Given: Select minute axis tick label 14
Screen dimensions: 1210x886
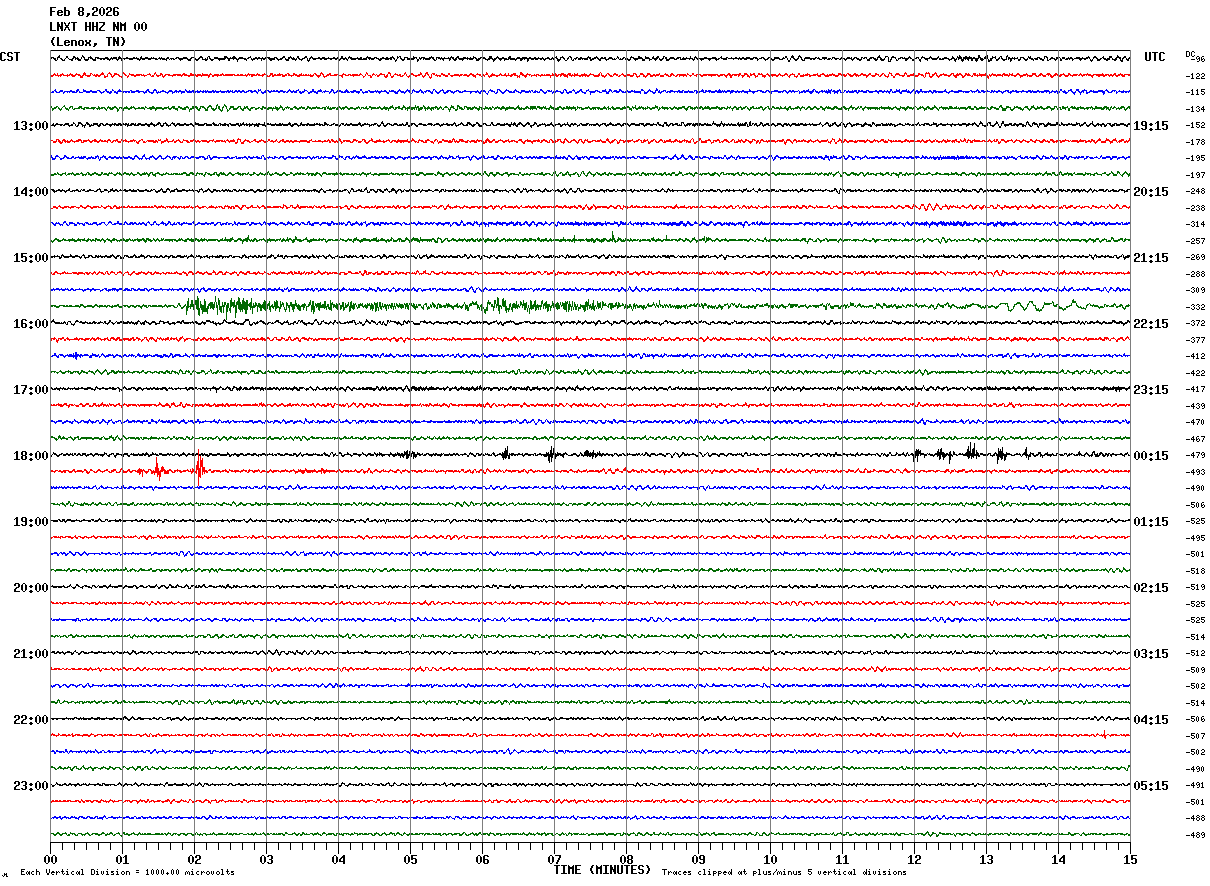Looking at the screenshot, I should [x=1058, y=859].
